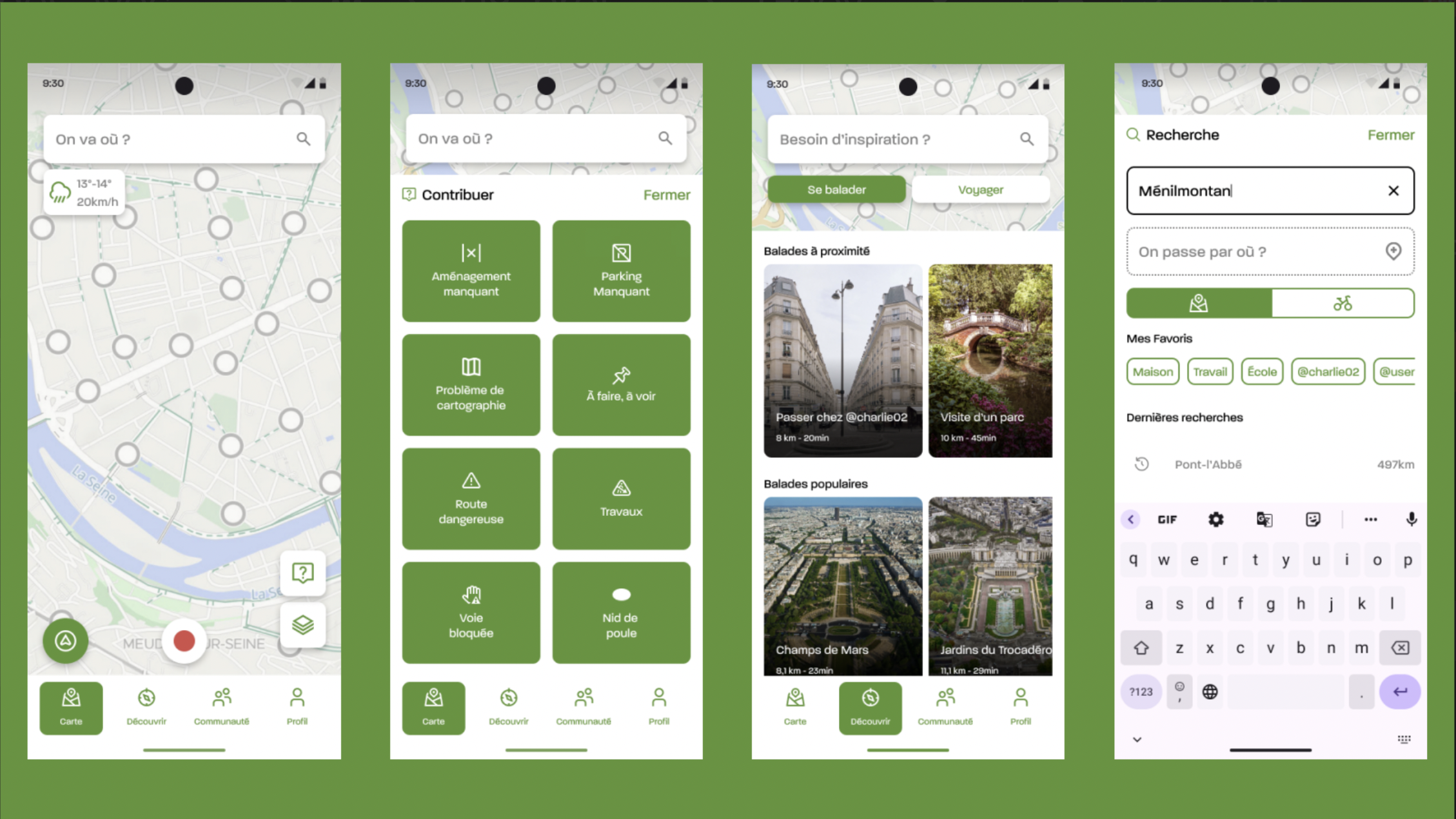This screenshot has height=819, width=1456.
Task: Select the Maison favorite chip
Action: pos(1152,372)
